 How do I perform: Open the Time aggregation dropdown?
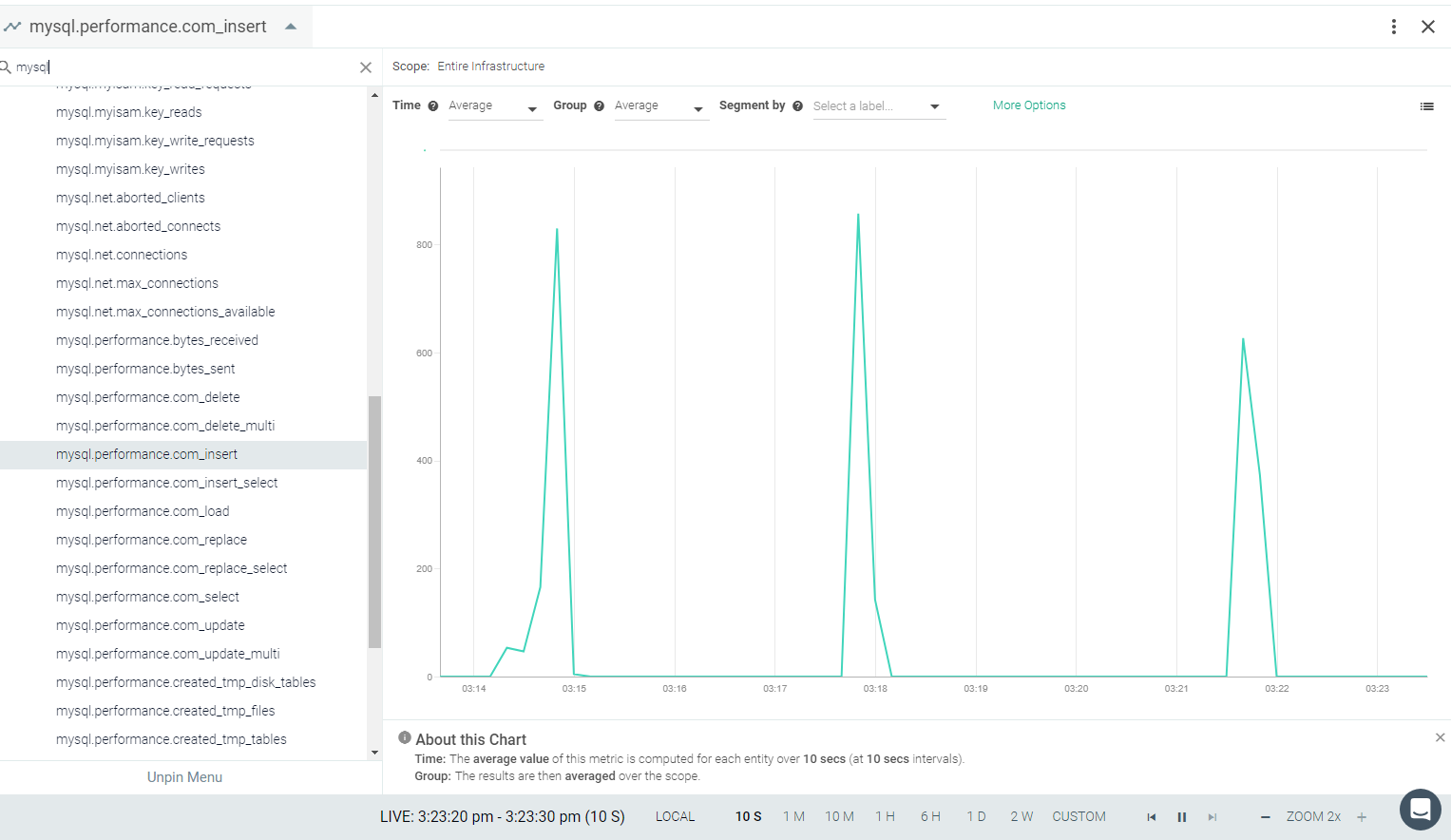(x=494, y=106)
